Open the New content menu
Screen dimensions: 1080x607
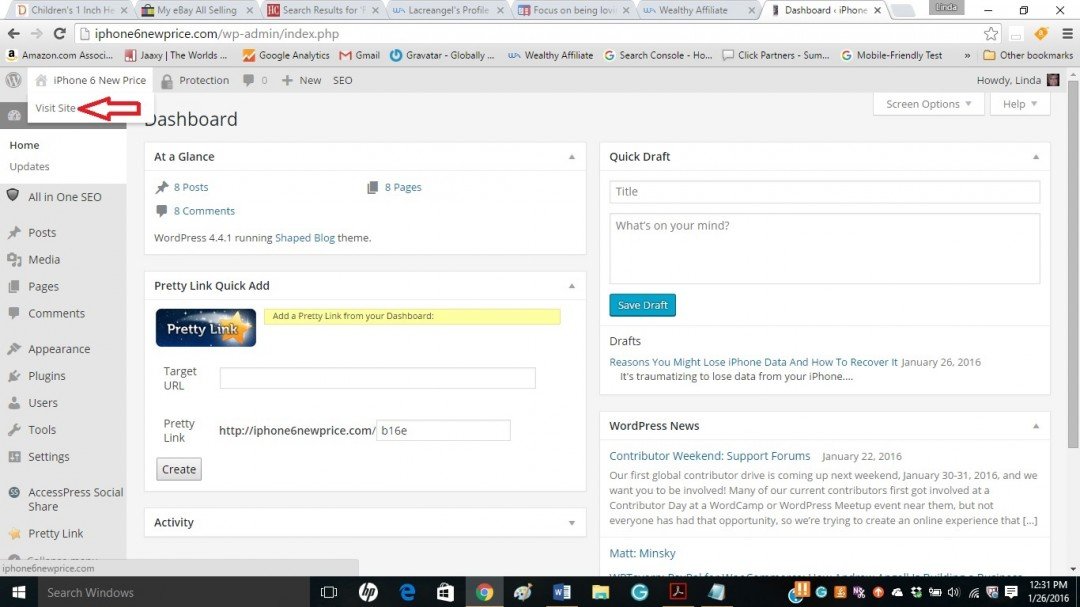pos(301,80)
